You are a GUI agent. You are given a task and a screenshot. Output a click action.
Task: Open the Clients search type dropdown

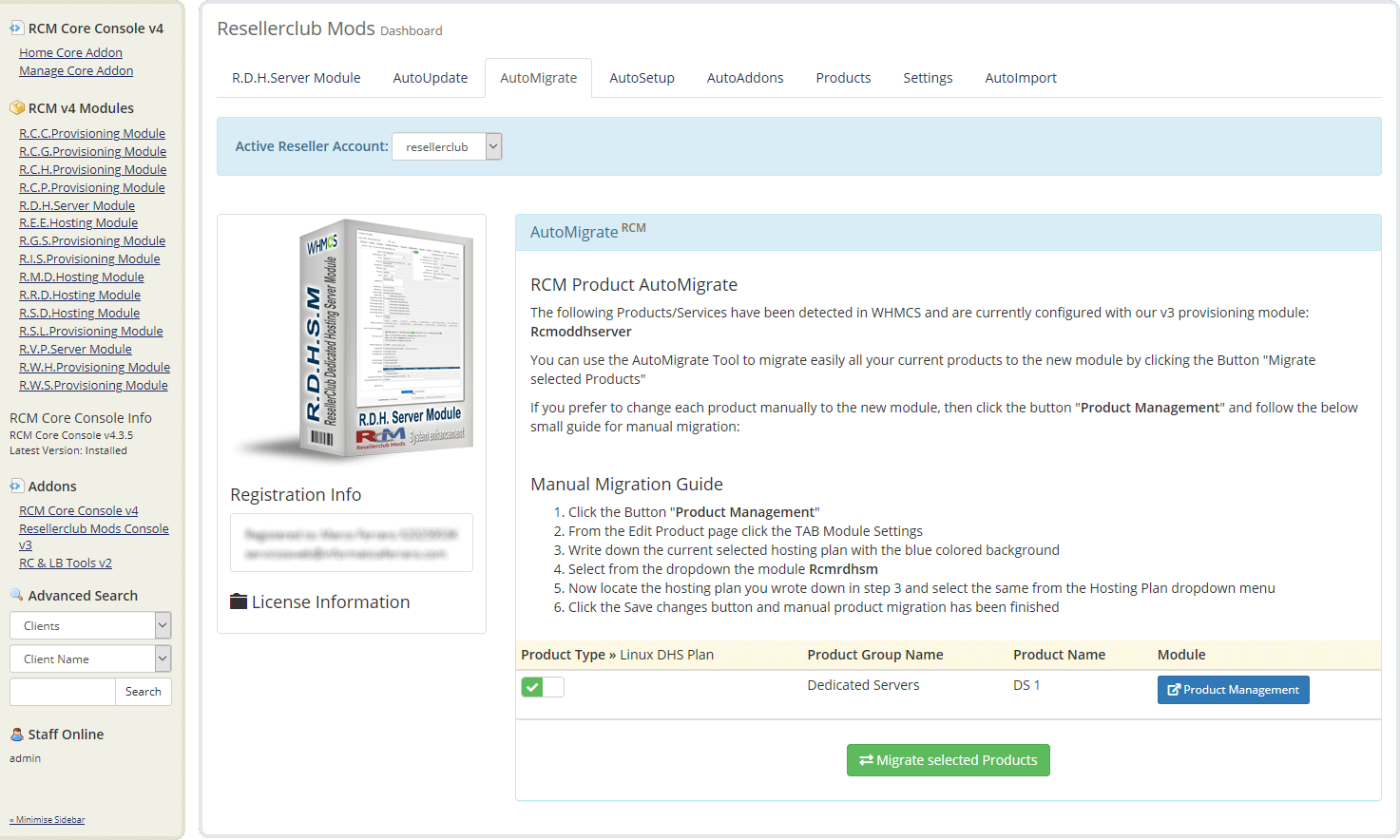click(x=90, y=625)
